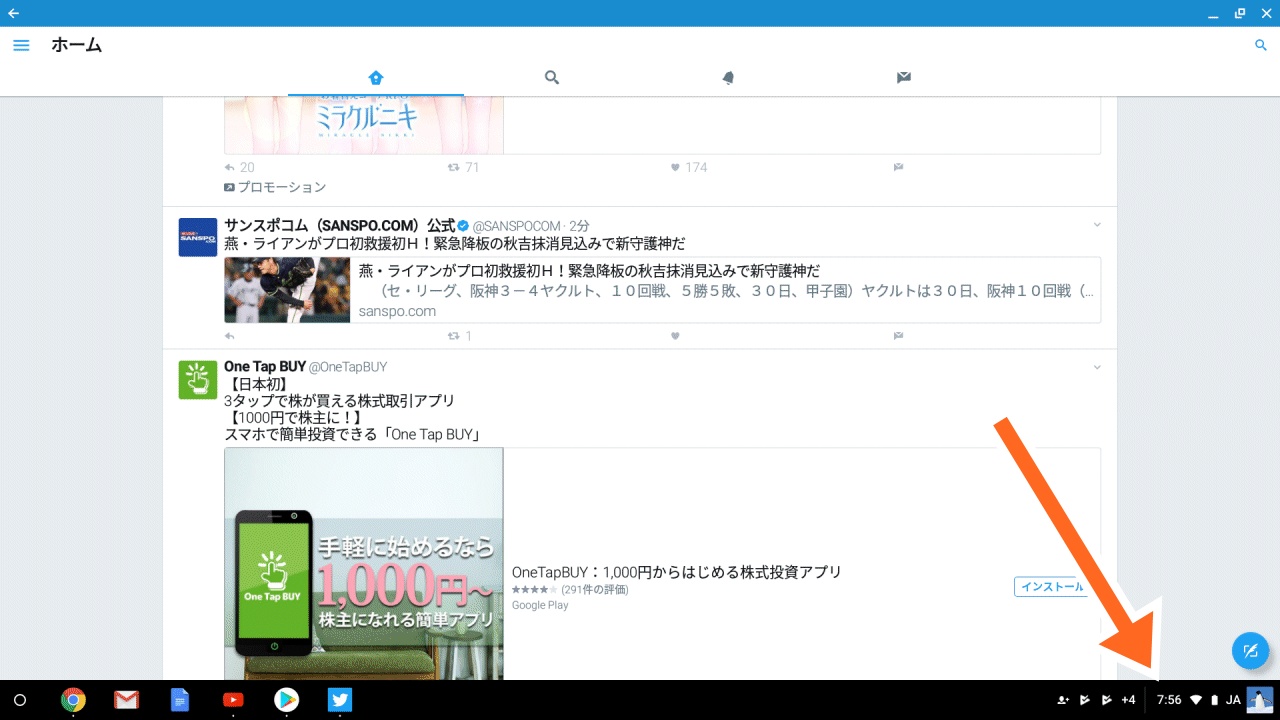Reply to the SANSPO tweet

coord(230,336)
